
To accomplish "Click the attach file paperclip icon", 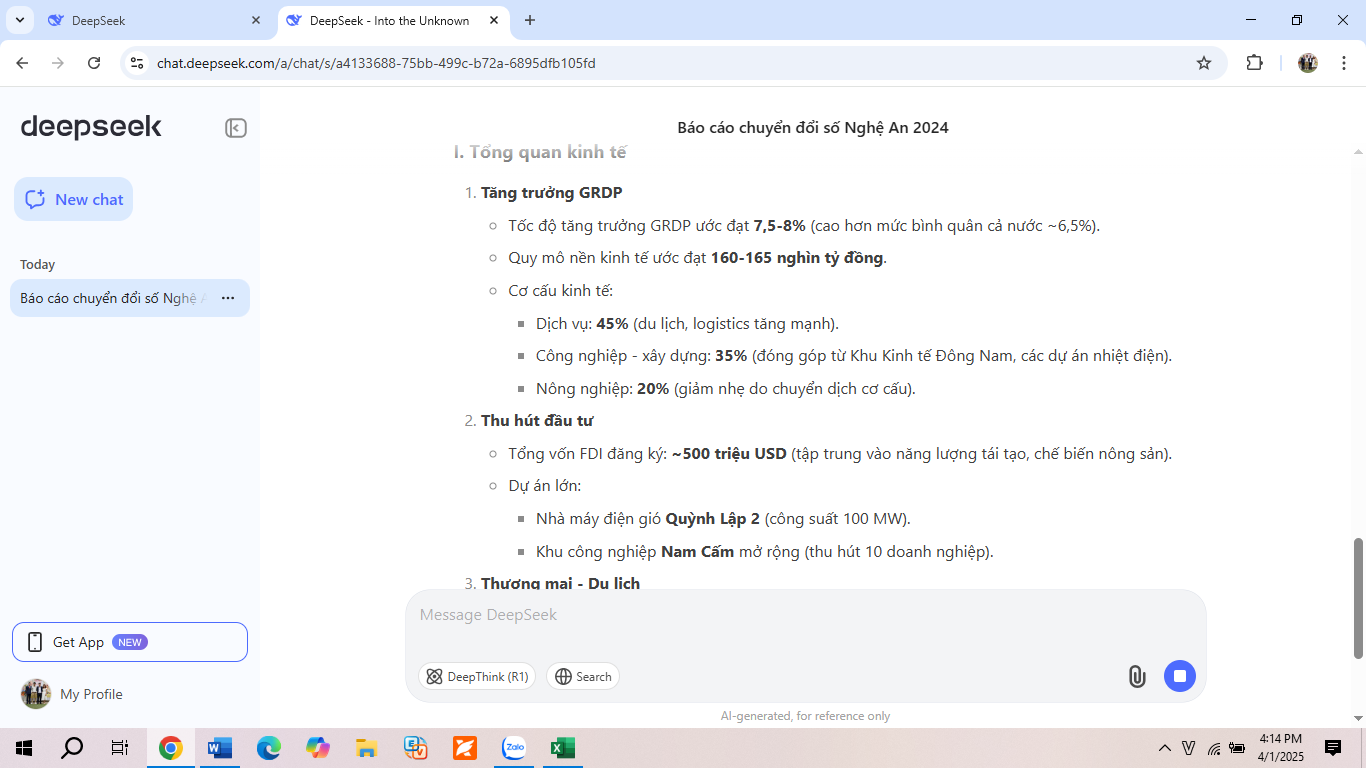I will (x=1136, y=676).
